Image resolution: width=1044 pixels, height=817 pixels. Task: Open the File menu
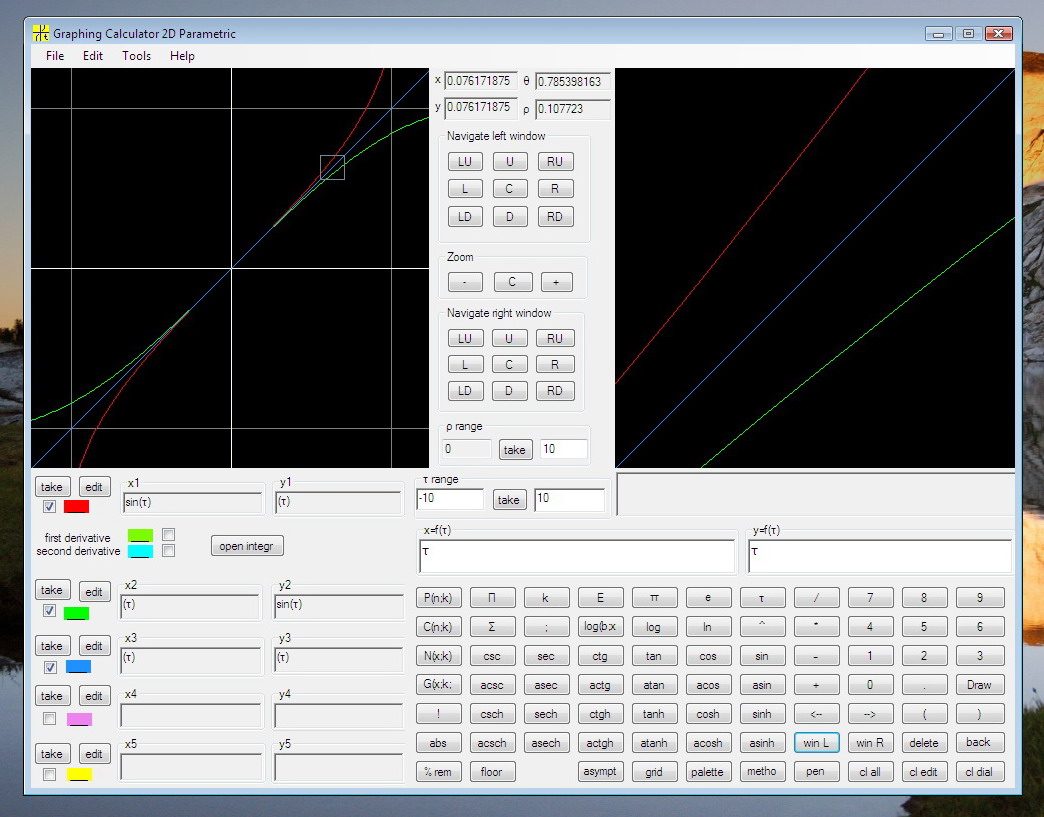55,56
